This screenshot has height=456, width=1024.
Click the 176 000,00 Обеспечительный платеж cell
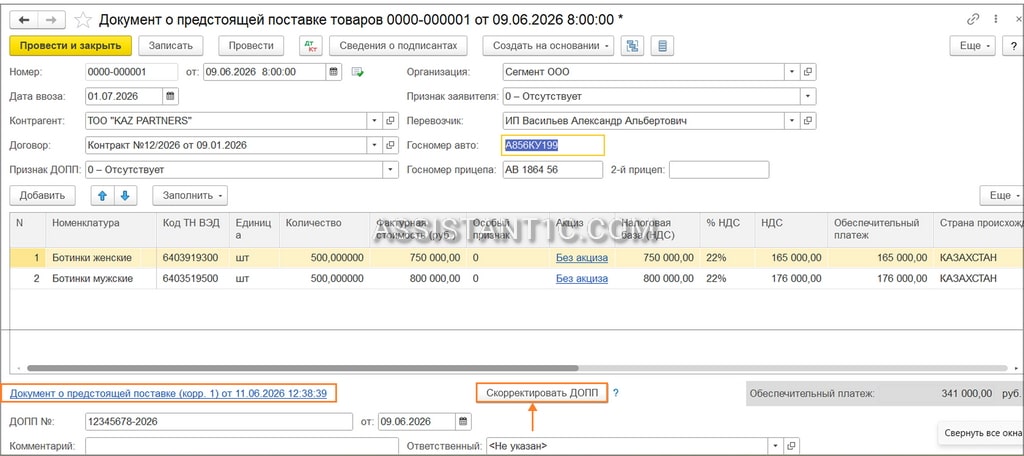(880, 278)
